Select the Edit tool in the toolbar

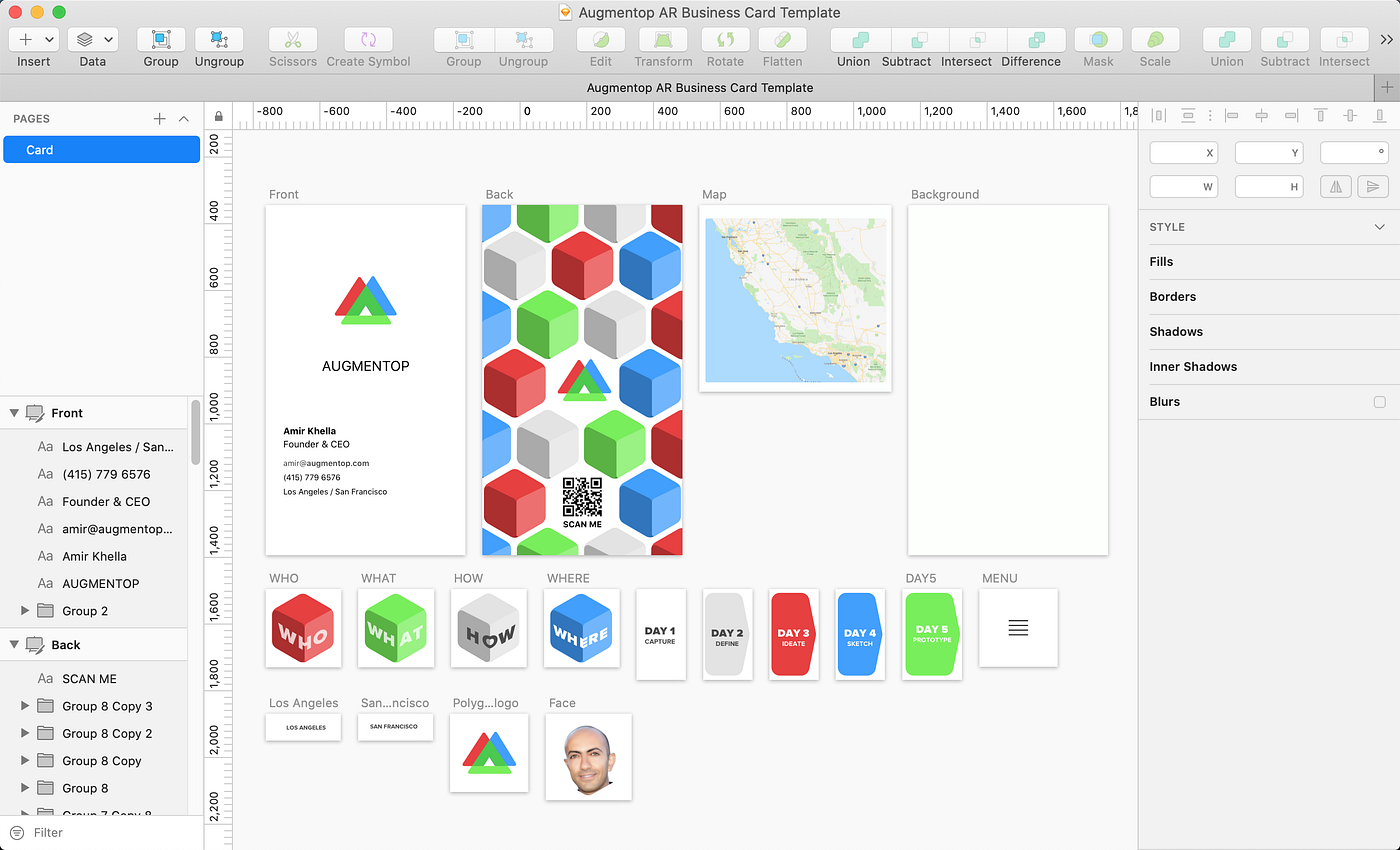(x=601, y=40)
